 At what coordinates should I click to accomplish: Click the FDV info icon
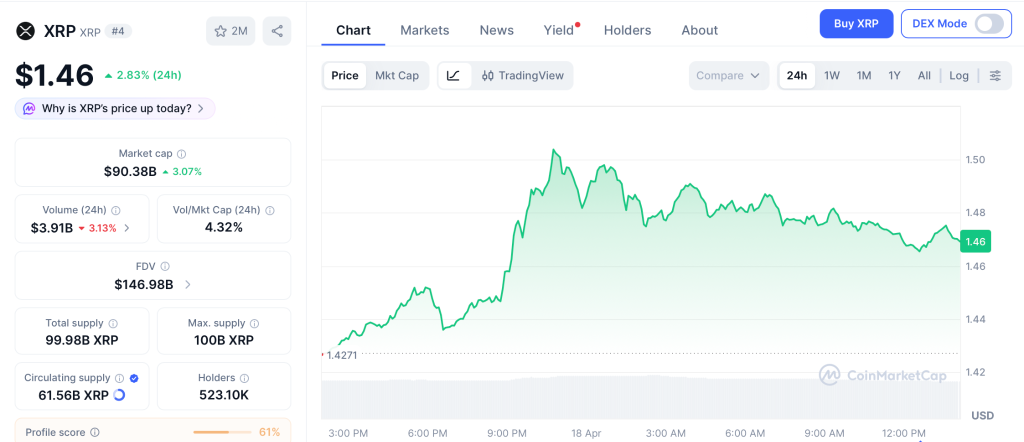pos(165,267)
